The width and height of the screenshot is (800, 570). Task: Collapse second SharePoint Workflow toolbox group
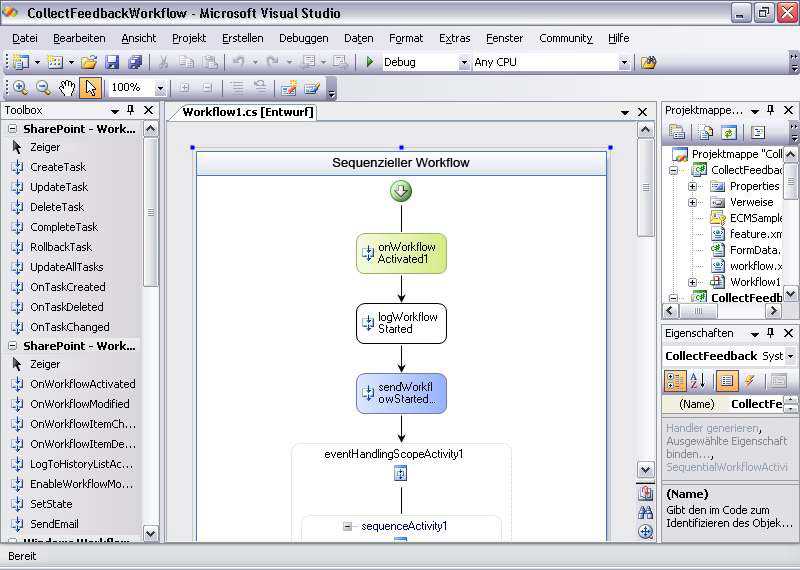coord(13,346)
